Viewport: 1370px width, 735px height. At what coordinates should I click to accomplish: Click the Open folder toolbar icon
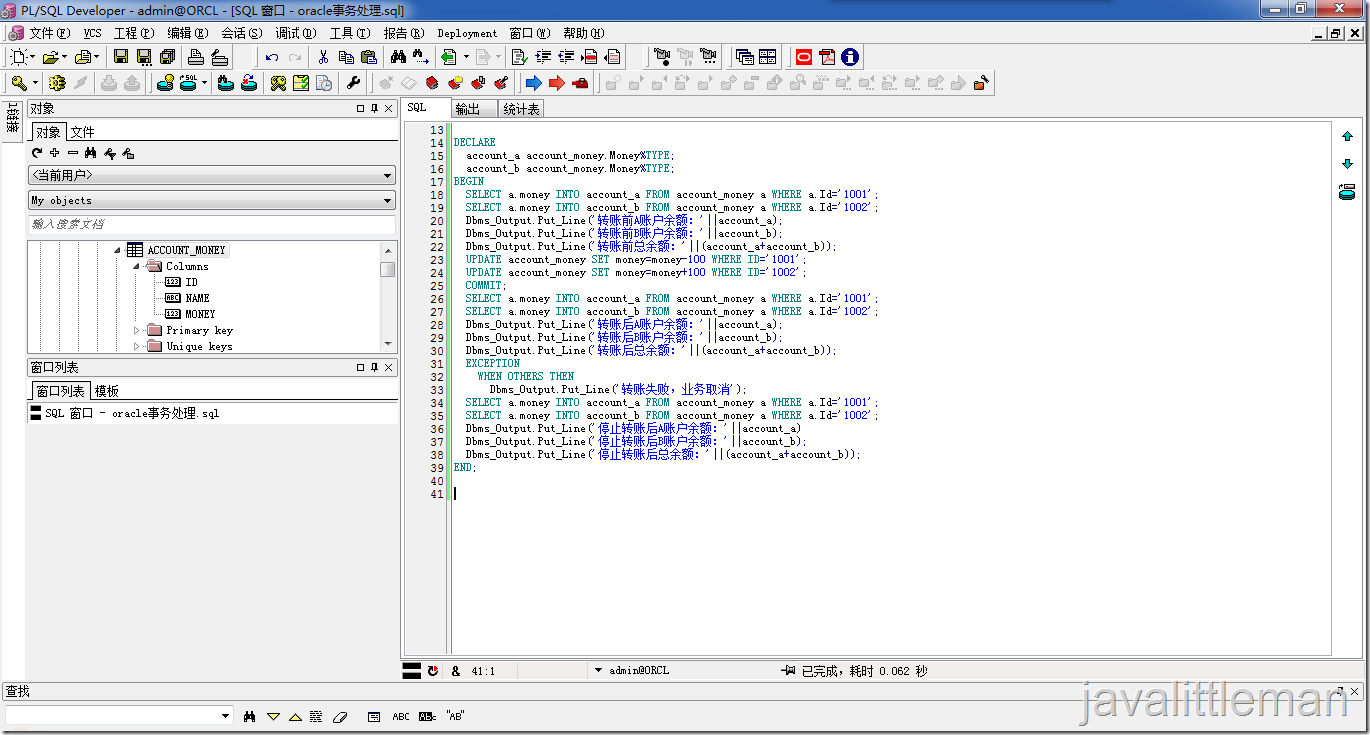coord(50,57)
